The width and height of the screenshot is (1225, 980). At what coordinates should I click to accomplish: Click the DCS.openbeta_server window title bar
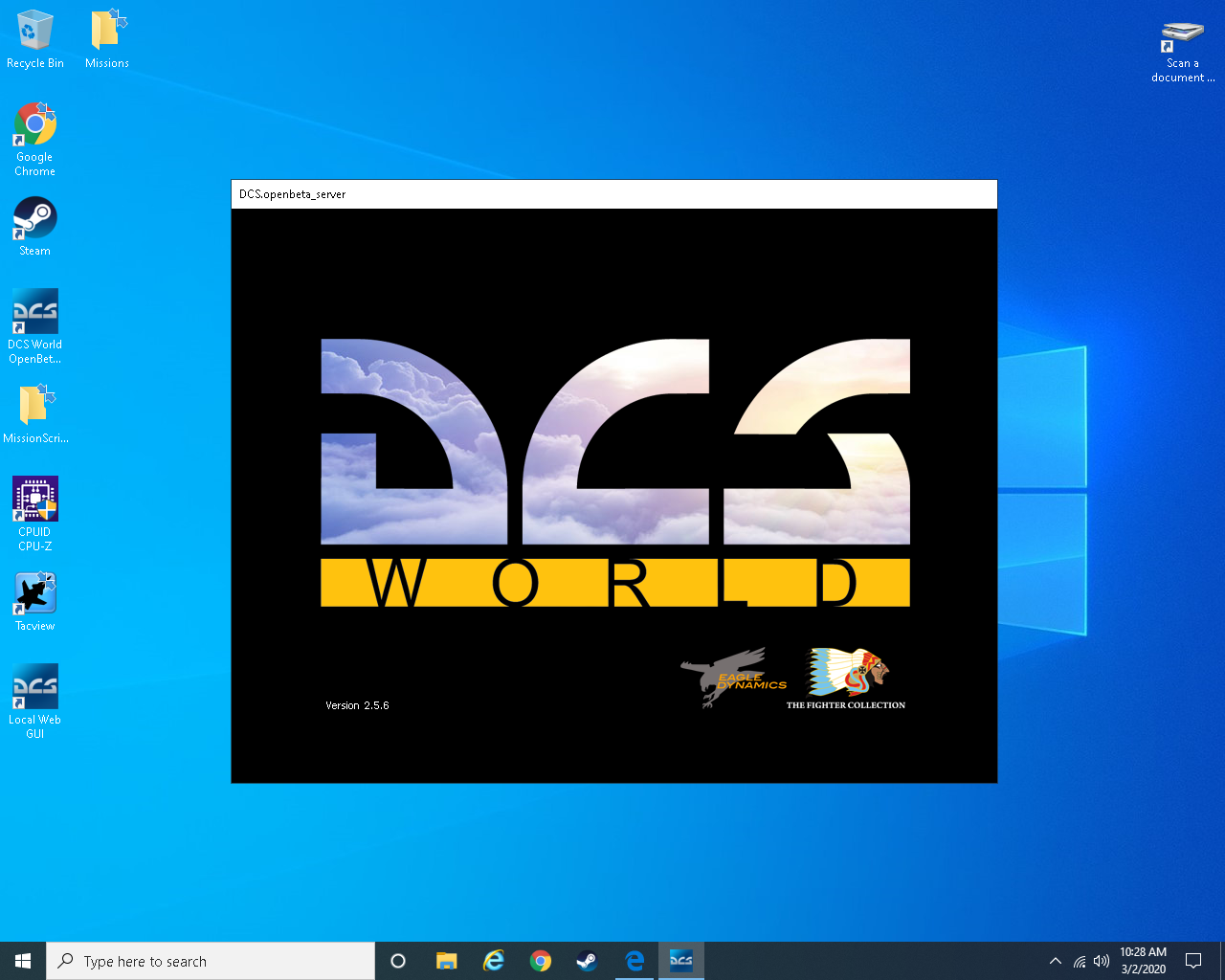(614, 194)
